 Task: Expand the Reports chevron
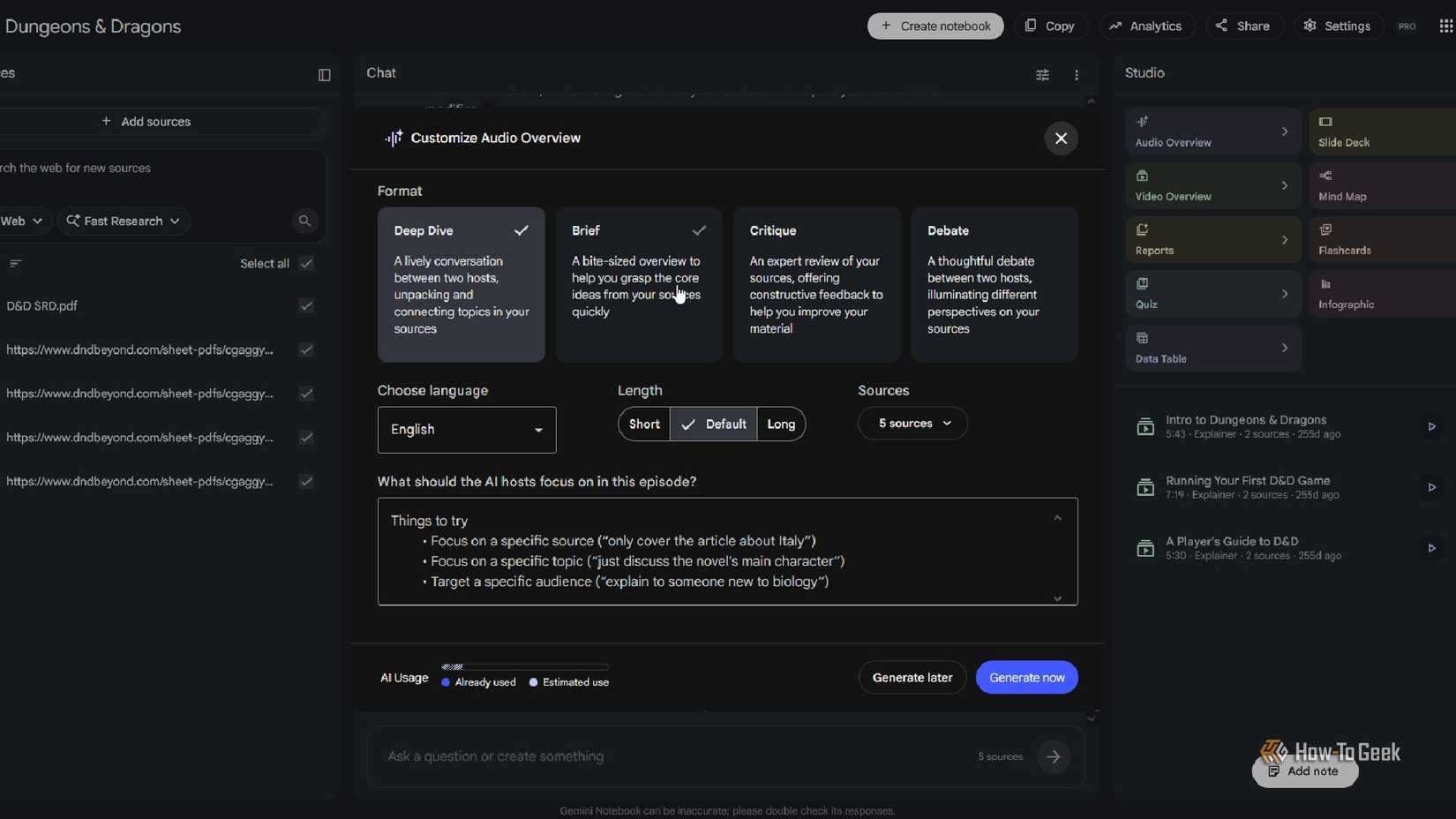click(x=1284, y=239)
